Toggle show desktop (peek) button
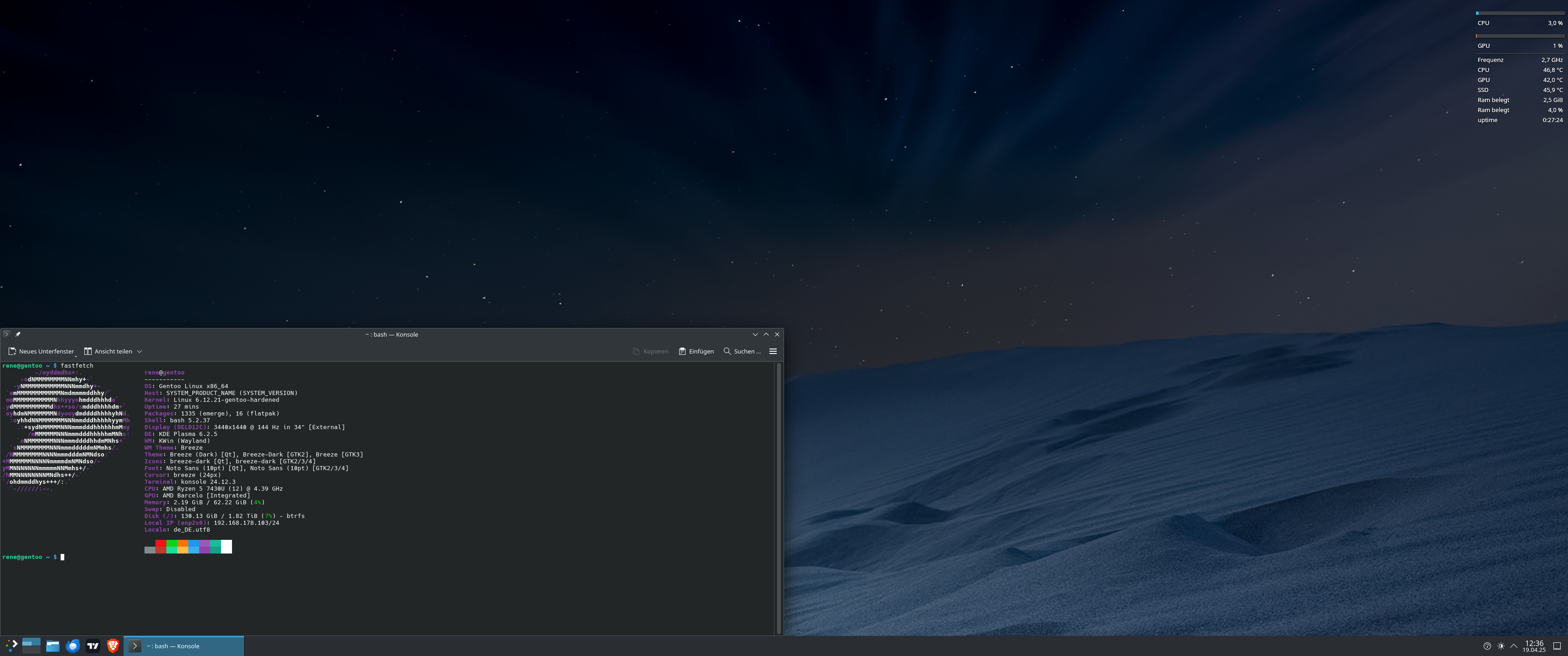The width and height of the screenshot is (1568, 656). (x=1557, y=646)
